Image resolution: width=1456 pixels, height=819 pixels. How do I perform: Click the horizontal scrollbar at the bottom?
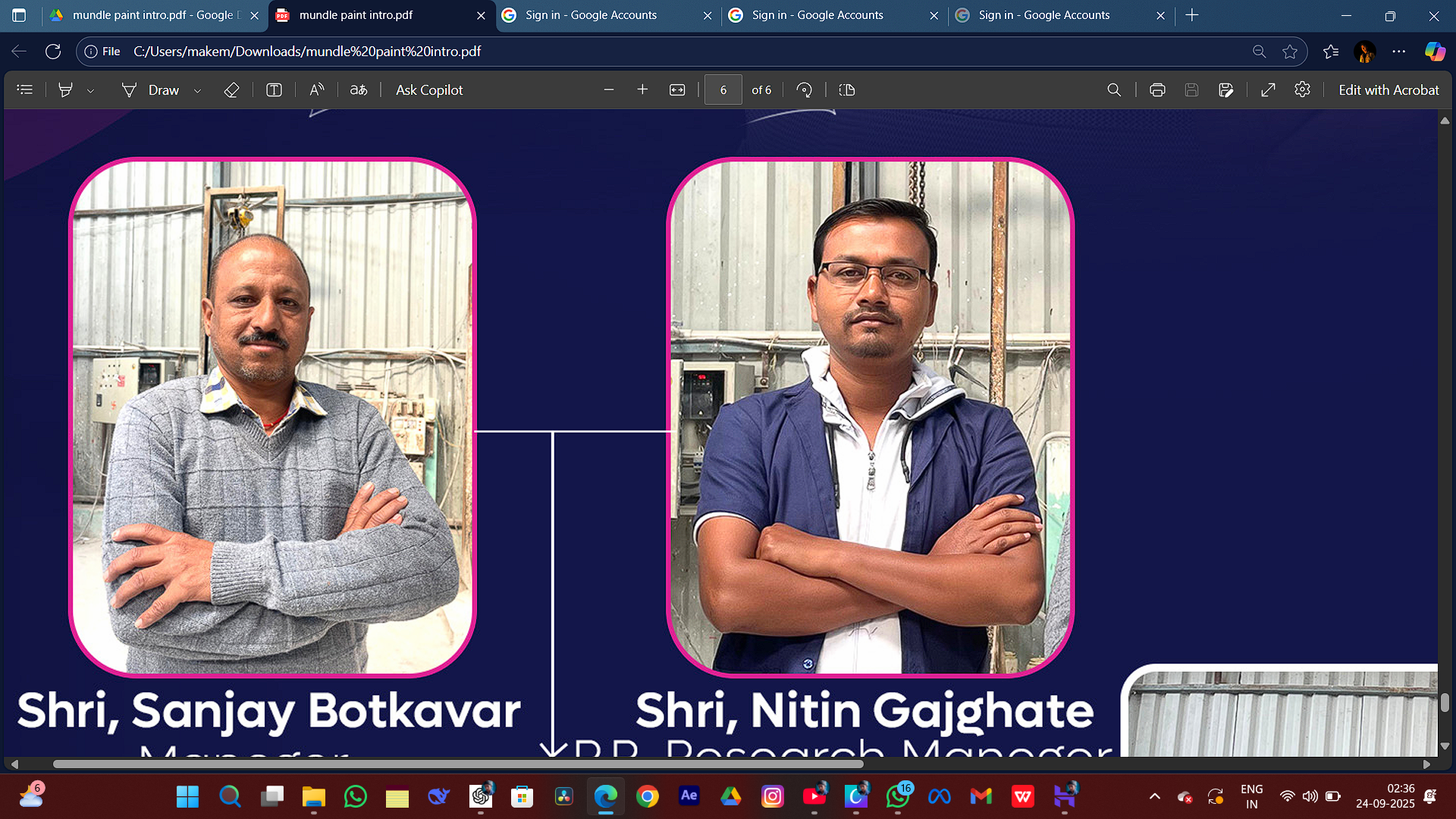click(455, 764)
